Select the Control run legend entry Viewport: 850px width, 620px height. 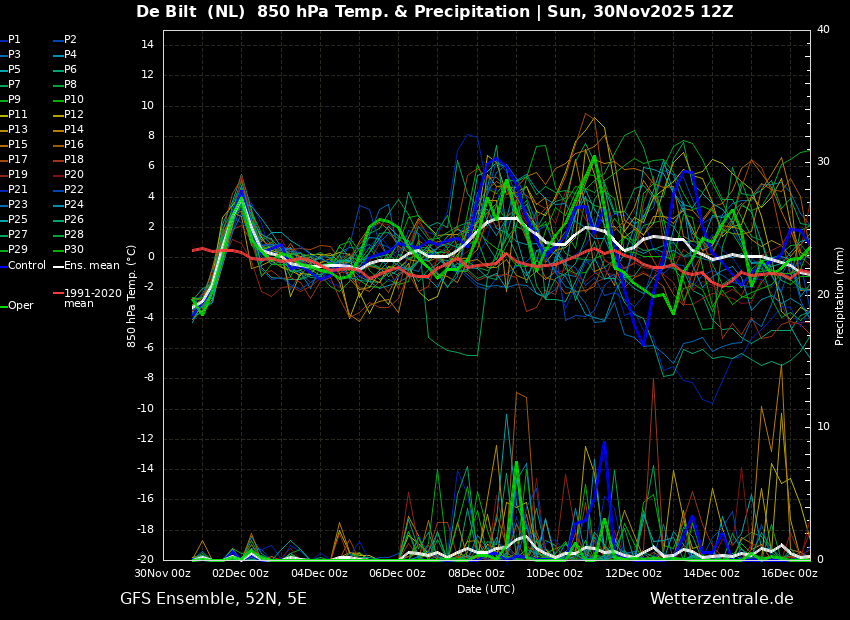(x=27, y=265)
